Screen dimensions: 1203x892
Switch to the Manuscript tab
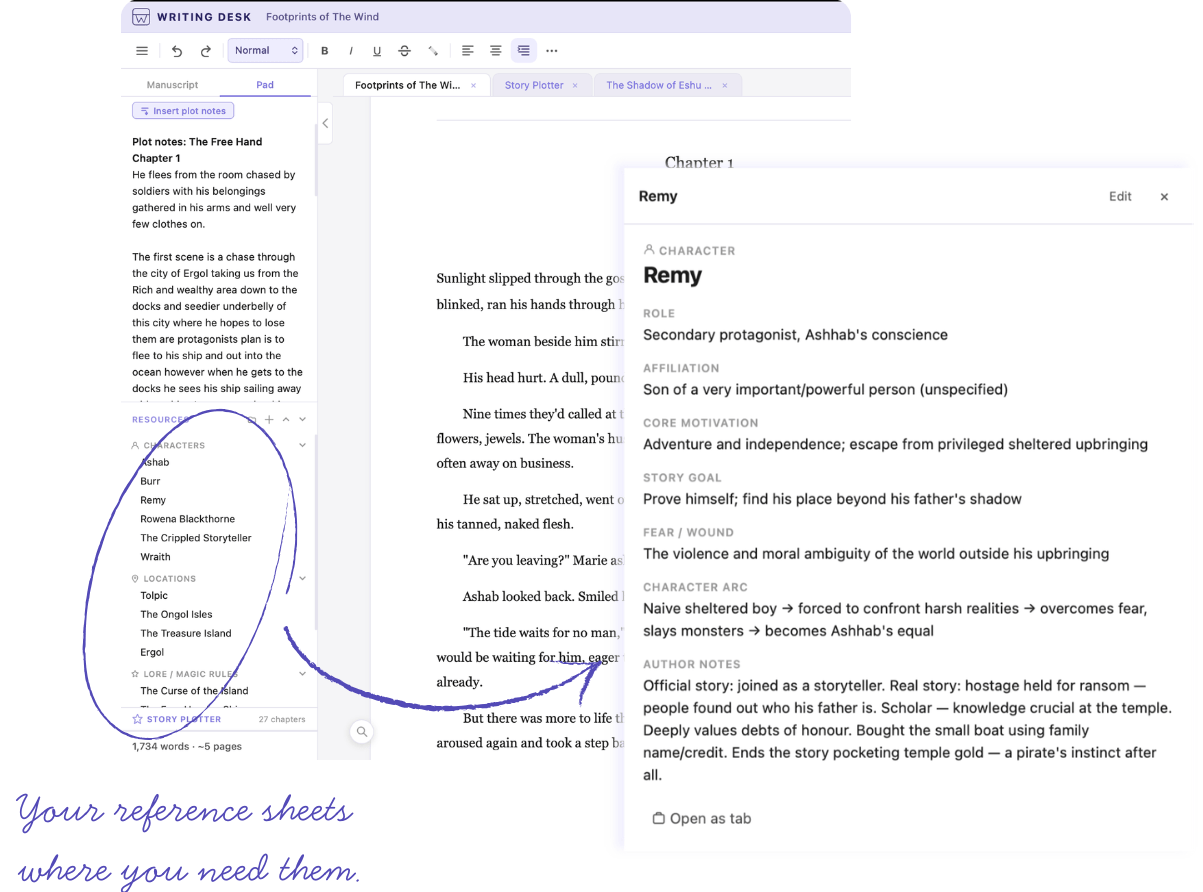(x=172, y=85)
